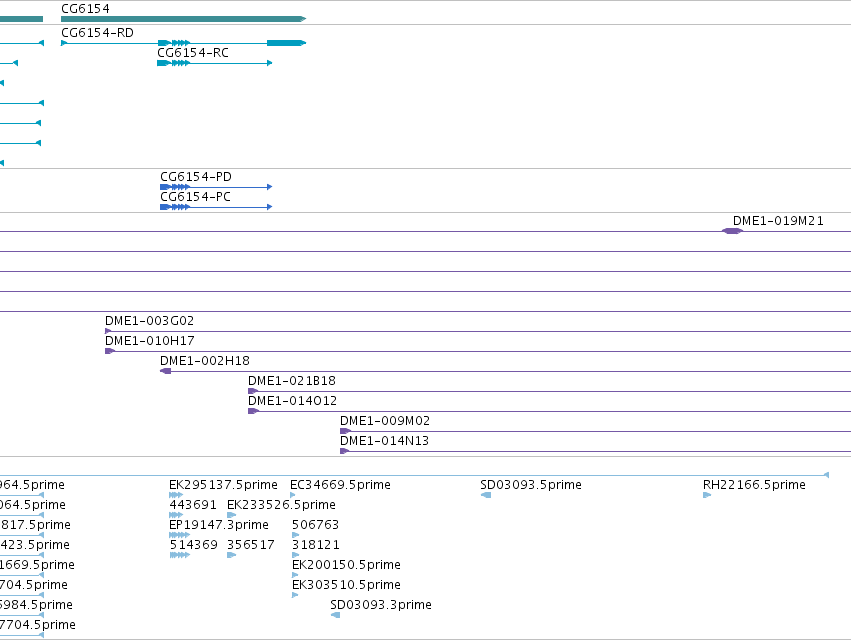The width and height of the screenshot is (851, 640).
Task: Select the 356517 EST glyph
Action: point(232,555)
